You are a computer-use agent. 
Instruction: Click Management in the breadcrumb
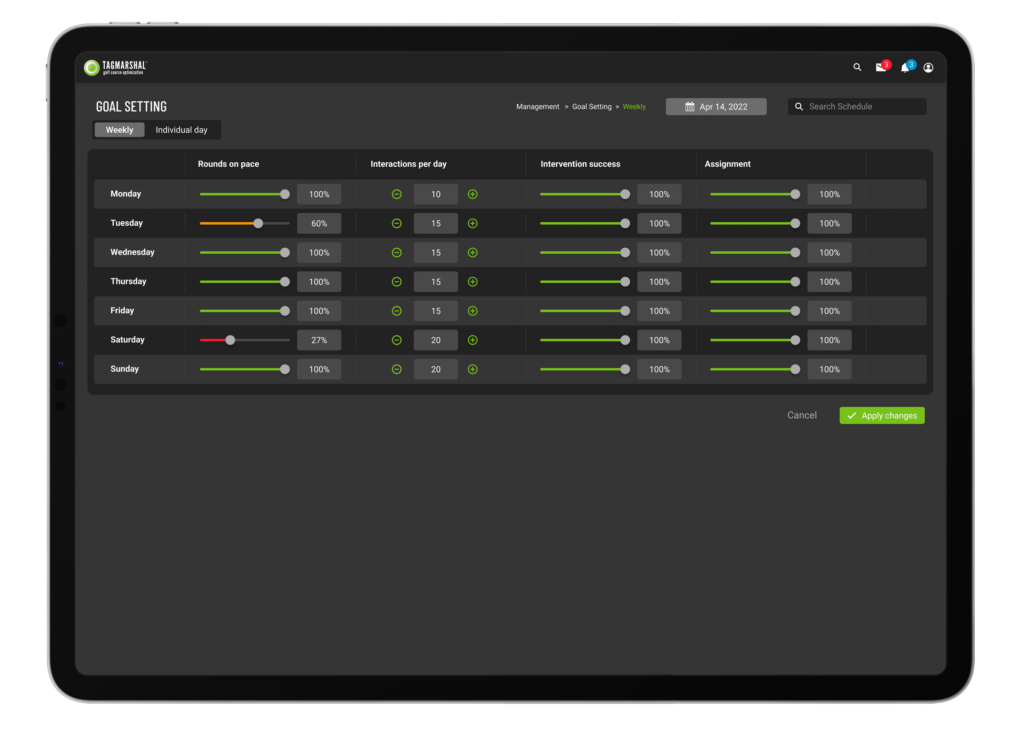[x=537, y=106]
